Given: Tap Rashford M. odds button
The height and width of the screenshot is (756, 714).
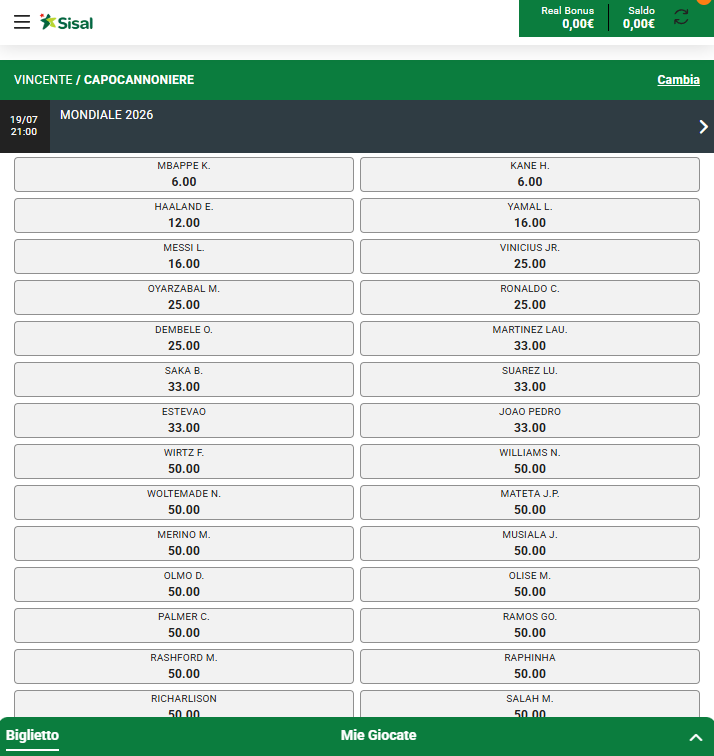Looking at the screenshot, I should (x=184, y=666).
